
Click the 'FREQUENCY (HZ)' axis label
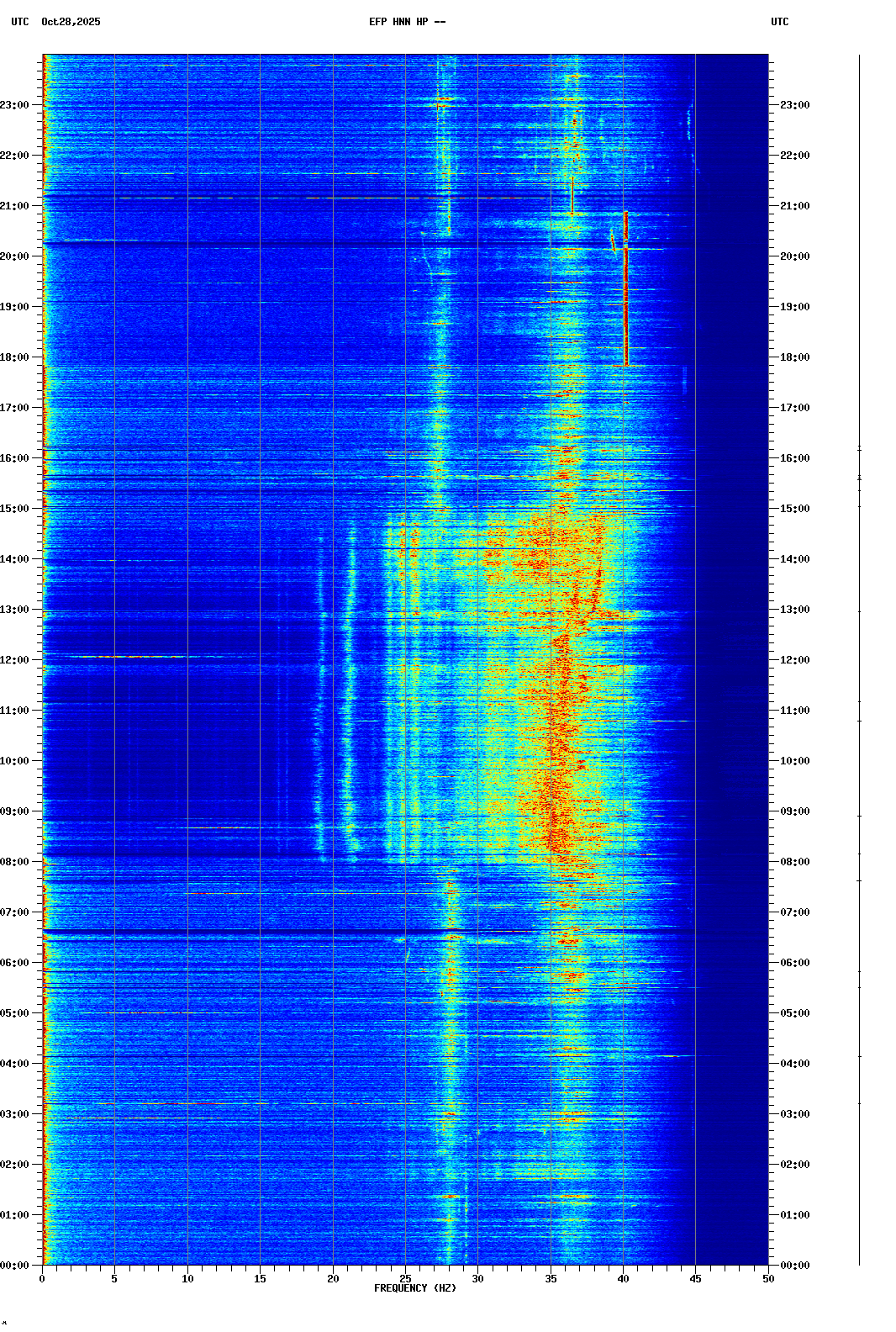click(415, 1288)
